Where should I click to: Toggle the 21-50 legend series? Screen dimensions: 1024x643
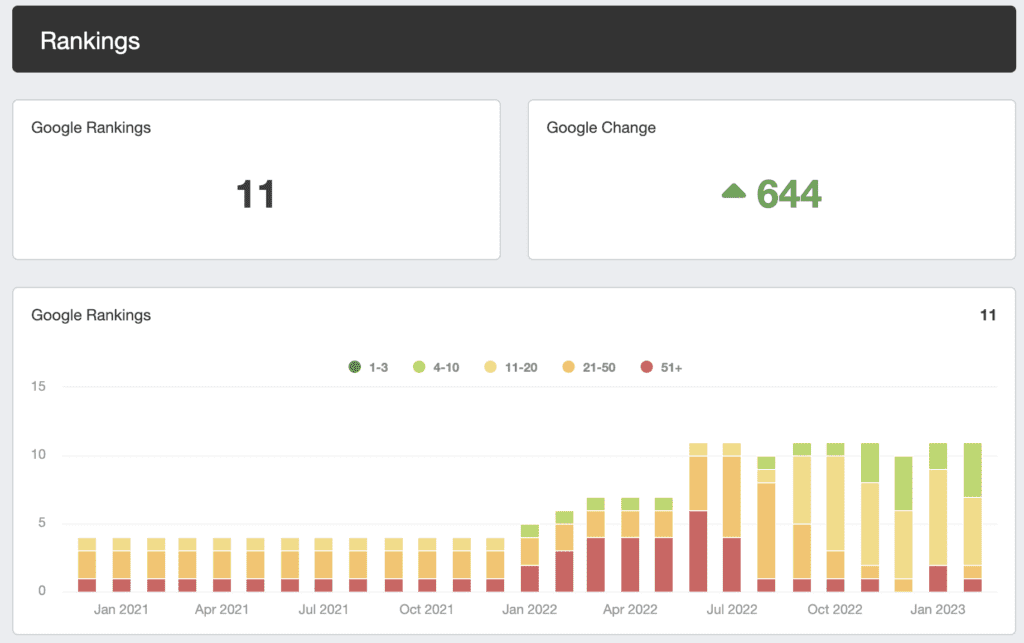[588, 368]
